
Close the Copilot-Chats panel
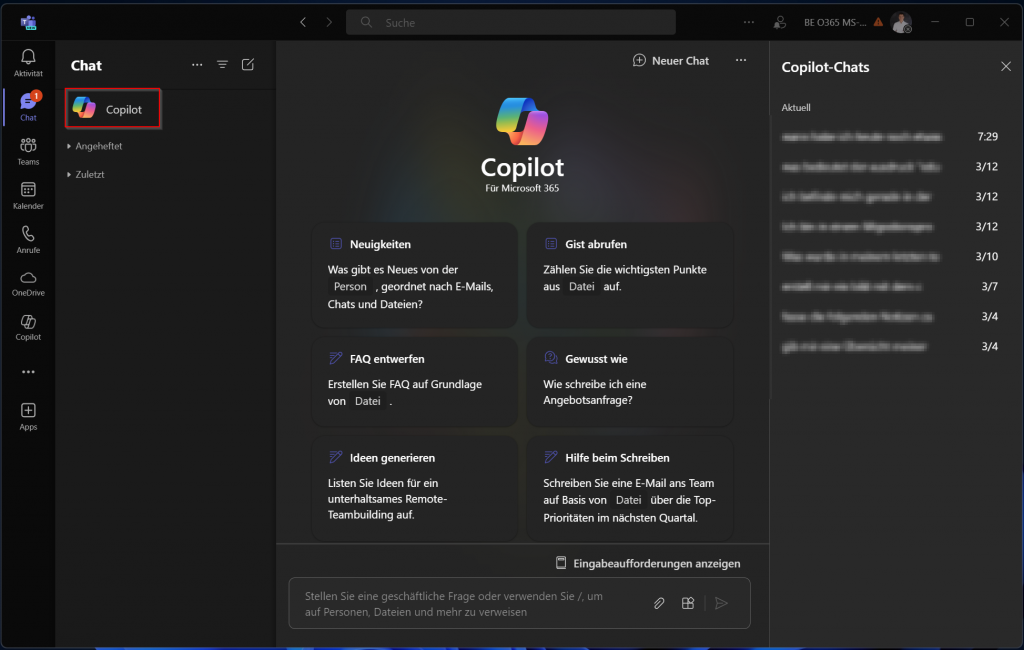coord(1005,66)
